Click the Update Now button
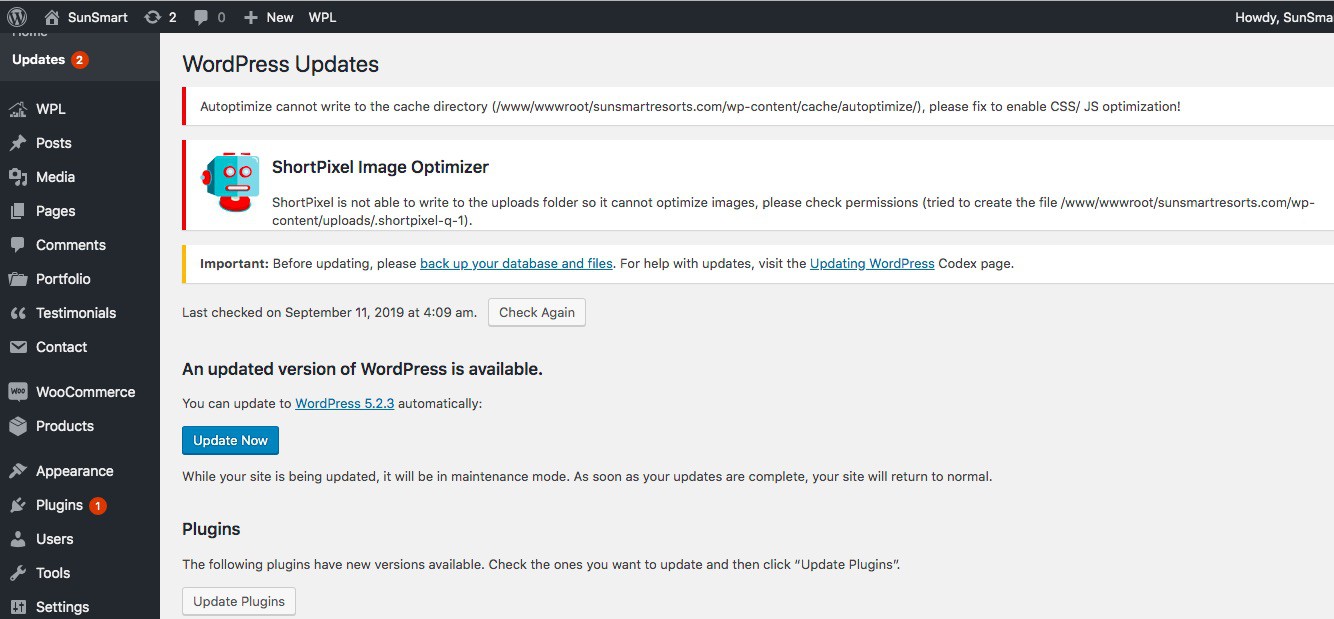Image resolution: width=1334 pixels, height=619 pixels. tap(230, 440)
